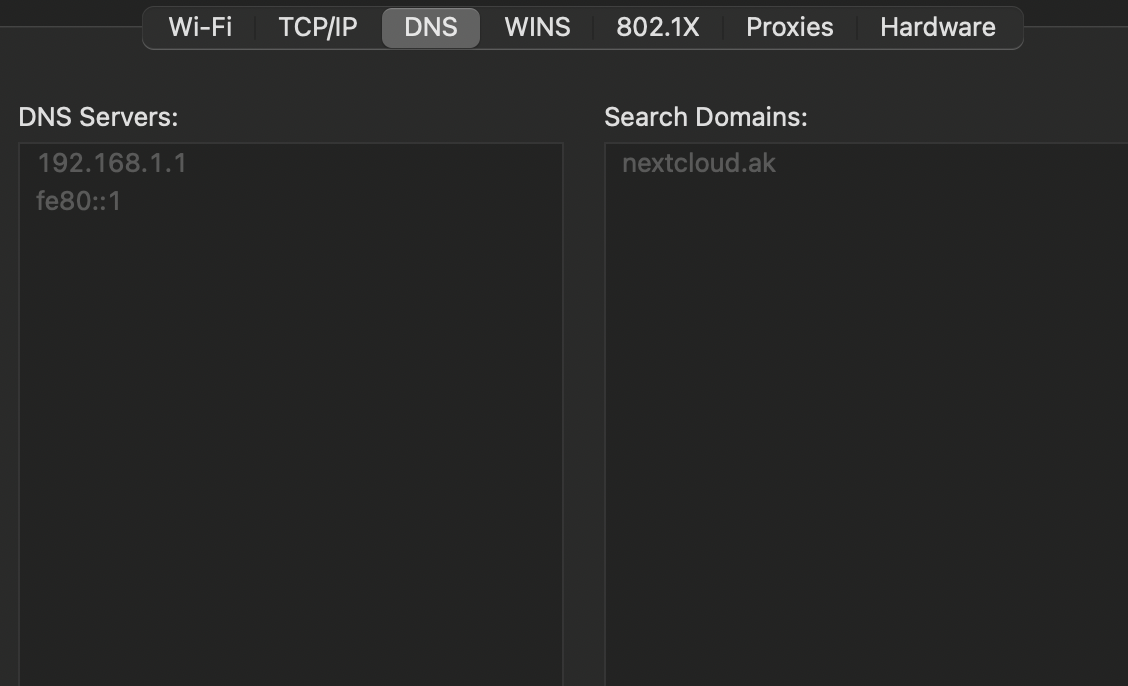Click the gap between the two list boxes
1128x686 pixels.
click(584, 400)
